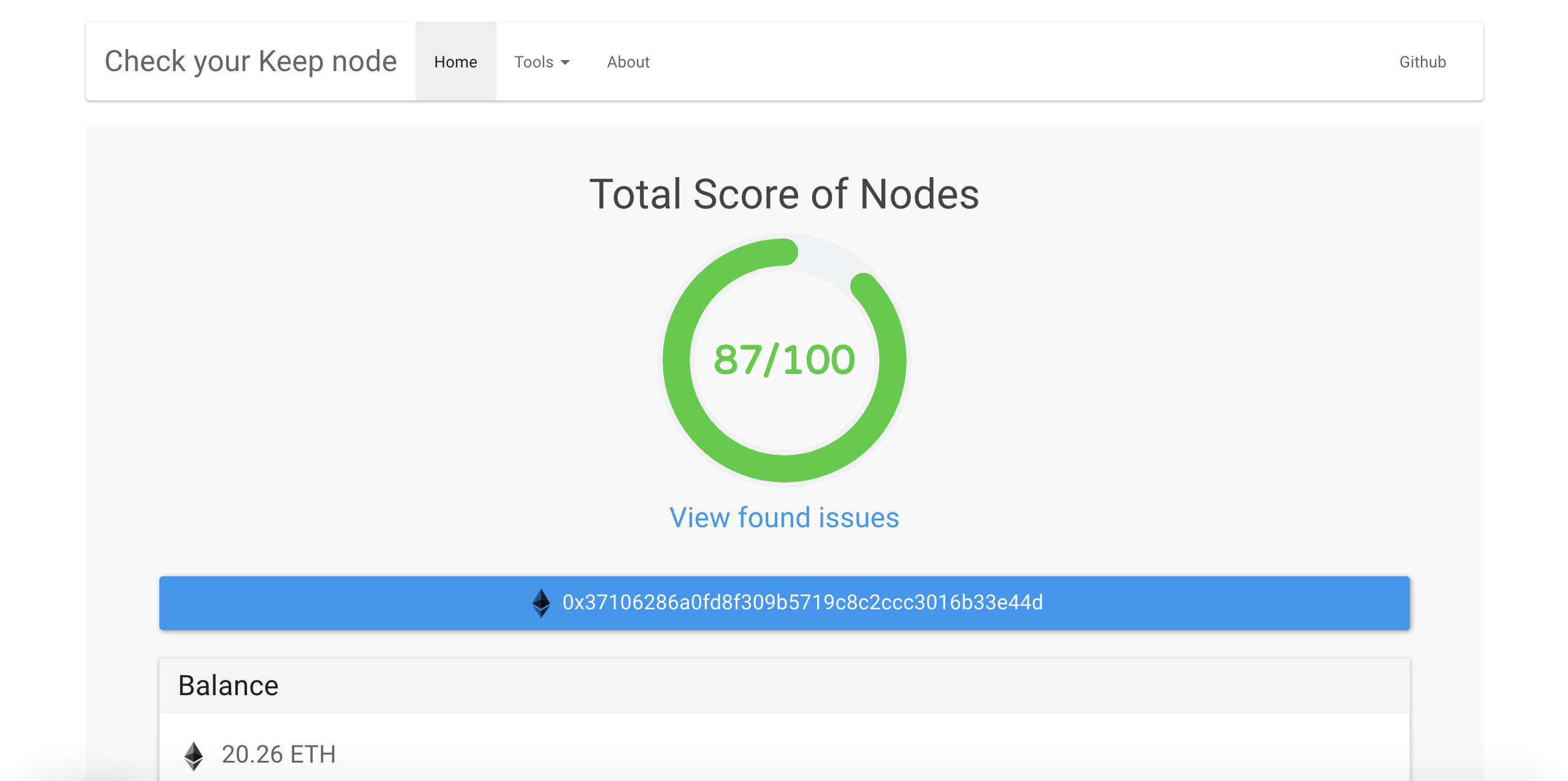Click the caret arrow next to Tools
Screen dimensions: 1568x781
coord(565,63)
